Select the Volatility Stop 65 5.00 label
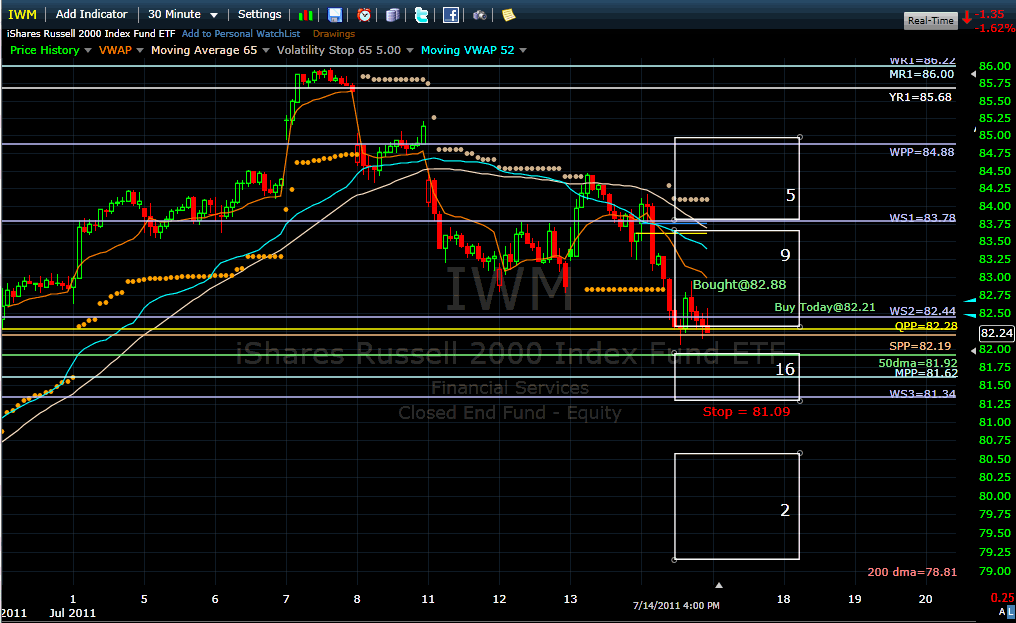This screenshot has width=1016, height=623. click(339, 50)
